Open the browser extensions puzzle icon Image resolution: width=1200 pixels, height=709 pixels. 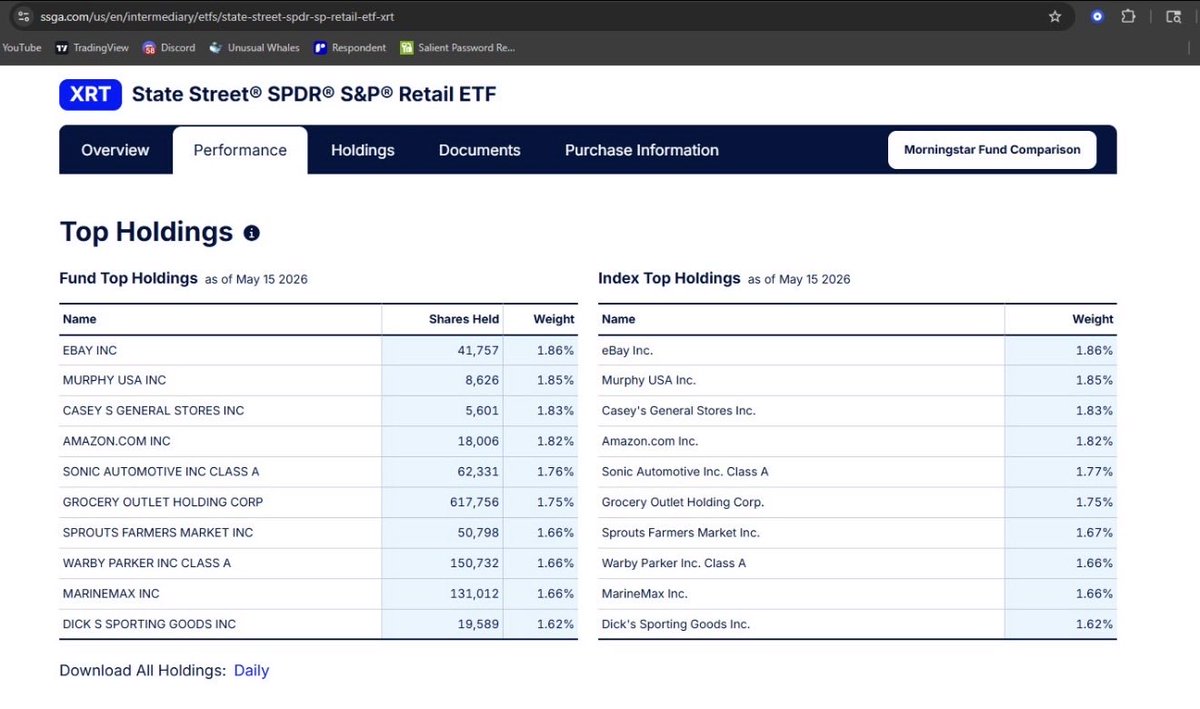click(x=1128, y=17)
